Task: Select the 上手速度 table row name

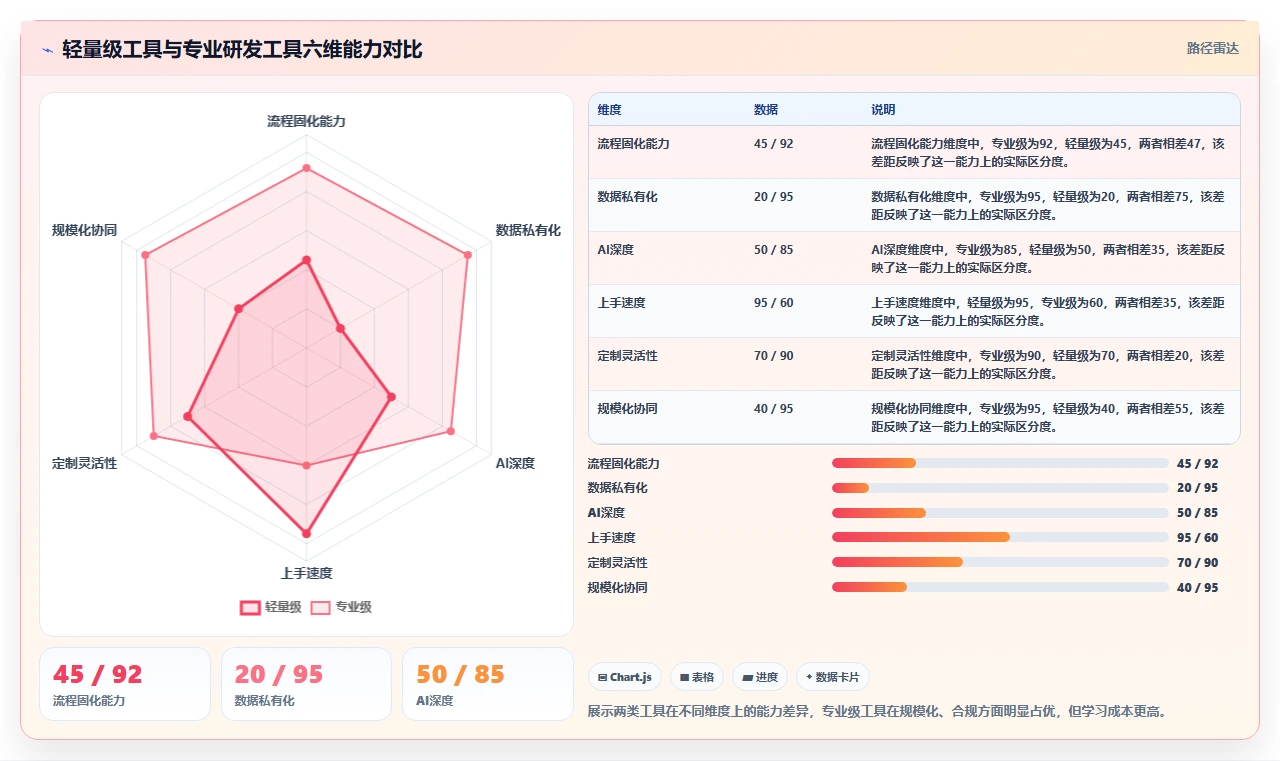Action: (621, 303)
